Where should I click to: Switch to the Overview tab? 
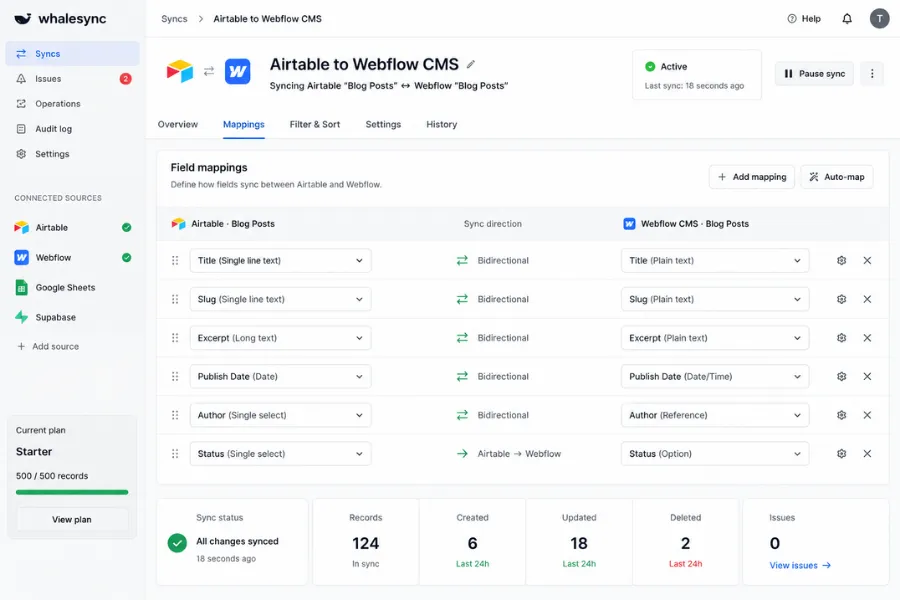(x=178, y=125)
